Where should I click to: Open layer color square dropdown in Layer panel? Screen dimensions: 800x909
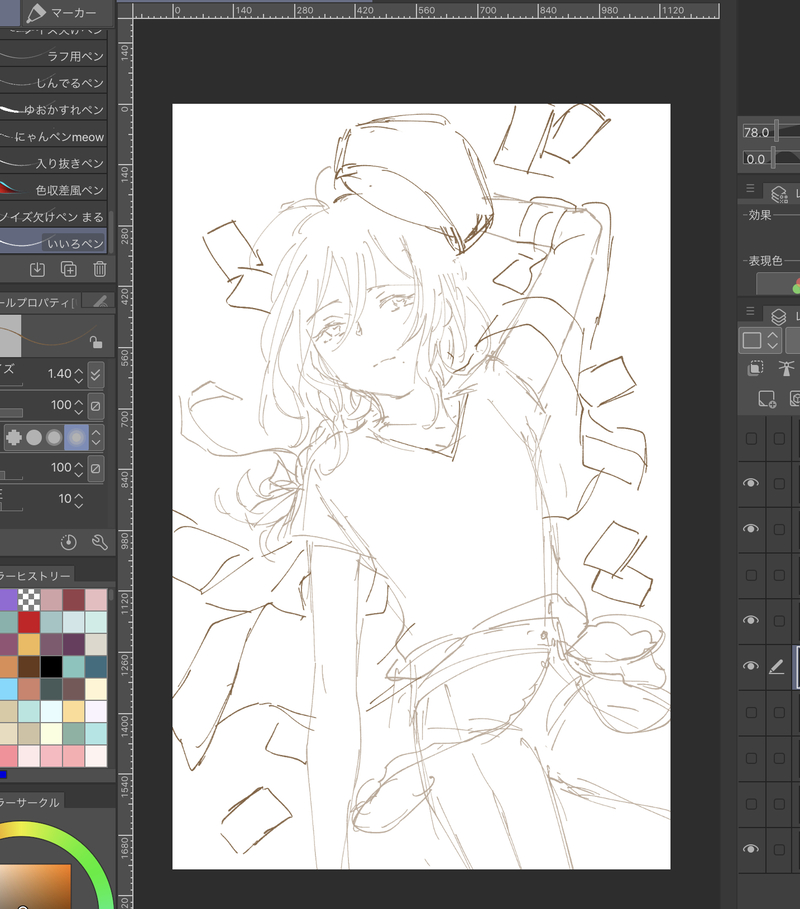(761, 340)
